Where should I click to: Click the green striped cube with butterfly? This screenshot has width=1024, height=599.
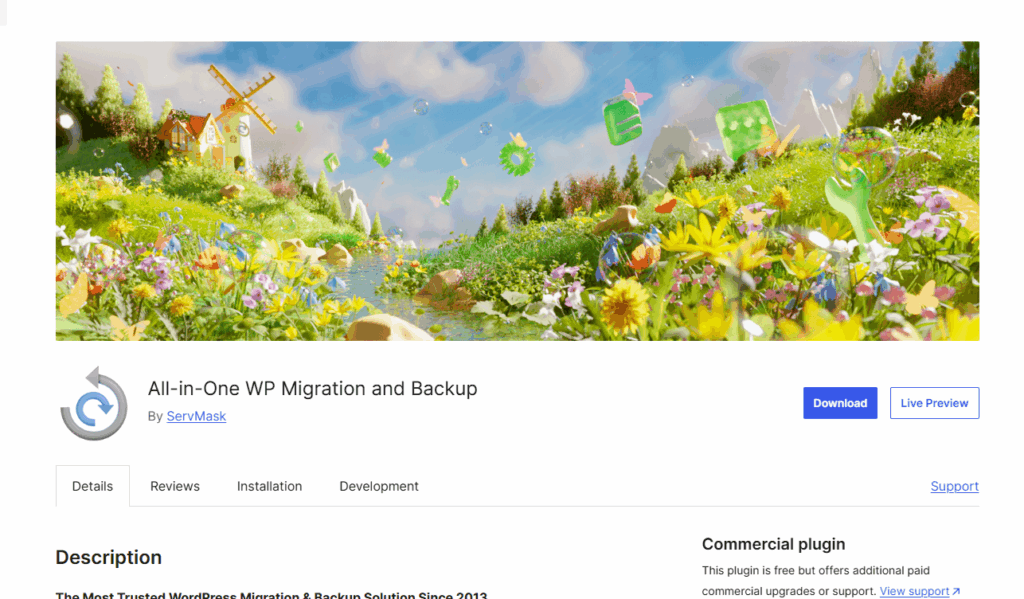click(x=622, y=120)
